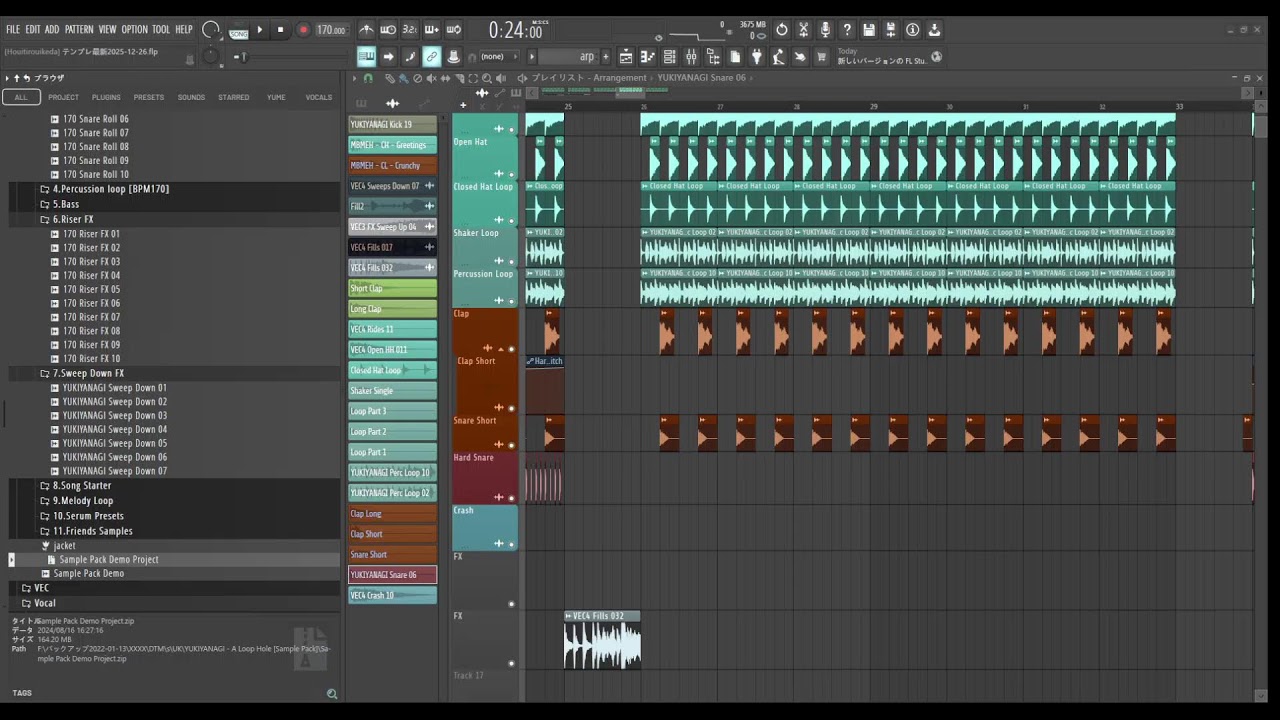
Task: Add a new pattern with plus button
Action: tap(605, 57)
